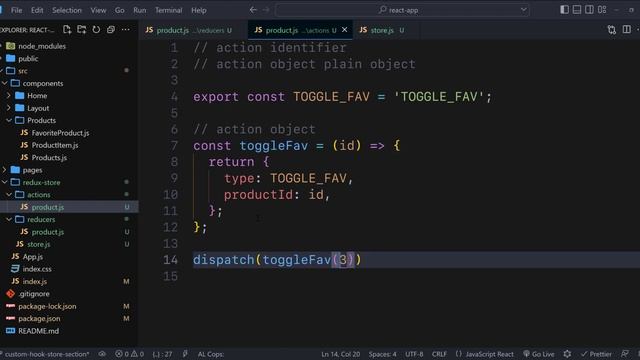The height and width of the screenshot is (360, 640).
Task: Open index.js file
Action: (34, 281)
